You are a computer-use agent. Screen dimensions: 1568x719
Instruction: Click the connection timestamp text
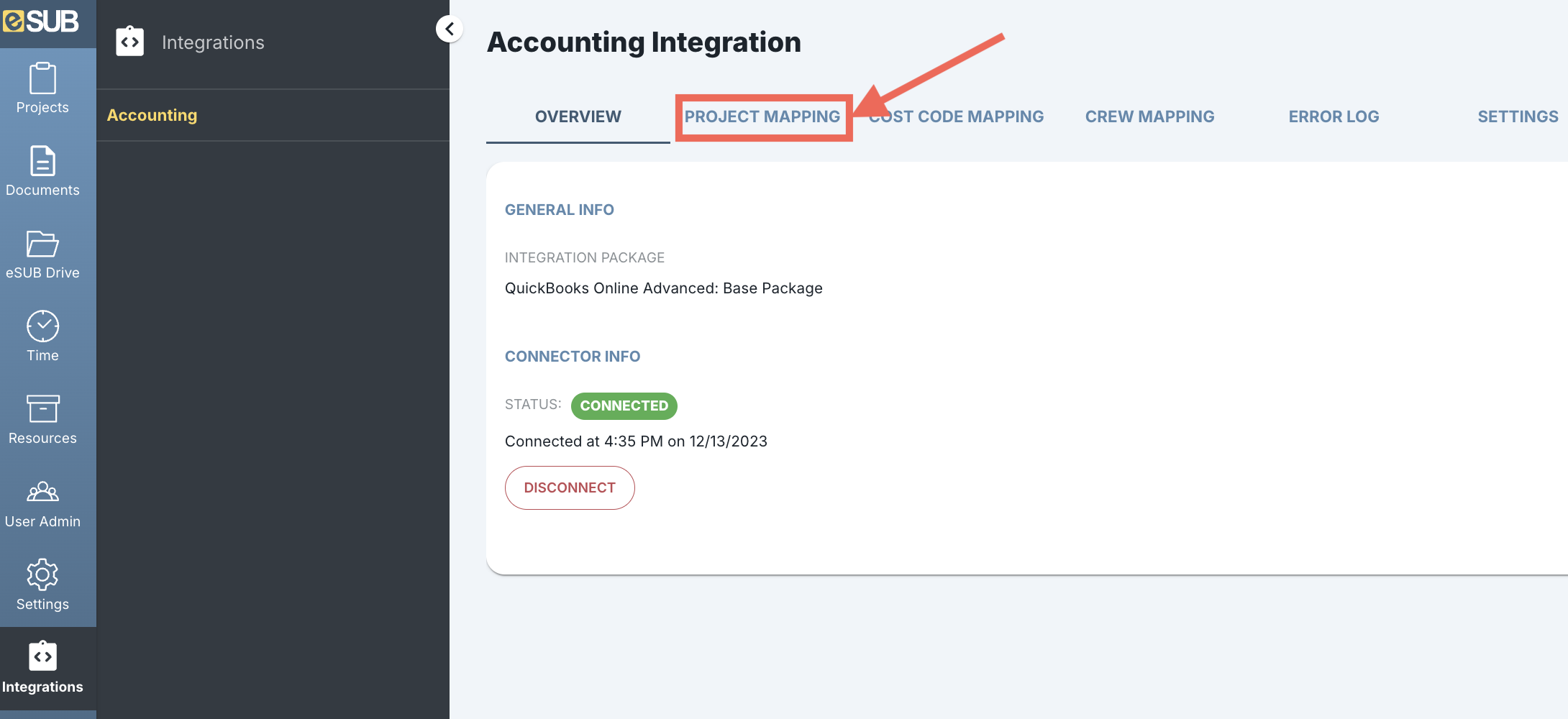[636, 441]
